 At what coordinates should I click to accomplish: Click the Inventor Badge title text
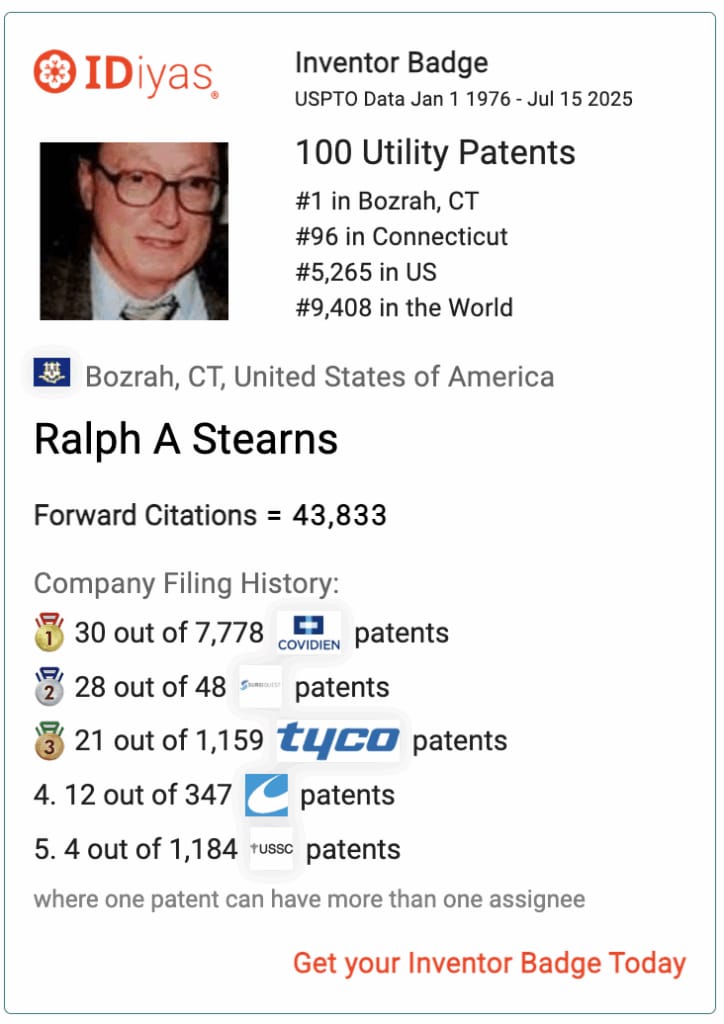[392, 63]
